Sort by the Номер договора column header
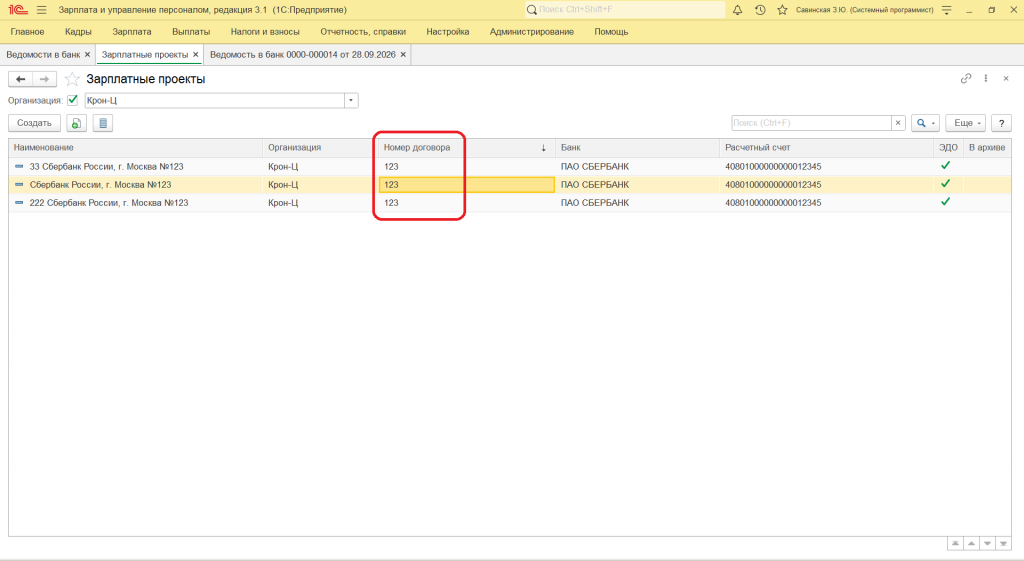Viewport: 1024px width, 561px height. point(417,148)
